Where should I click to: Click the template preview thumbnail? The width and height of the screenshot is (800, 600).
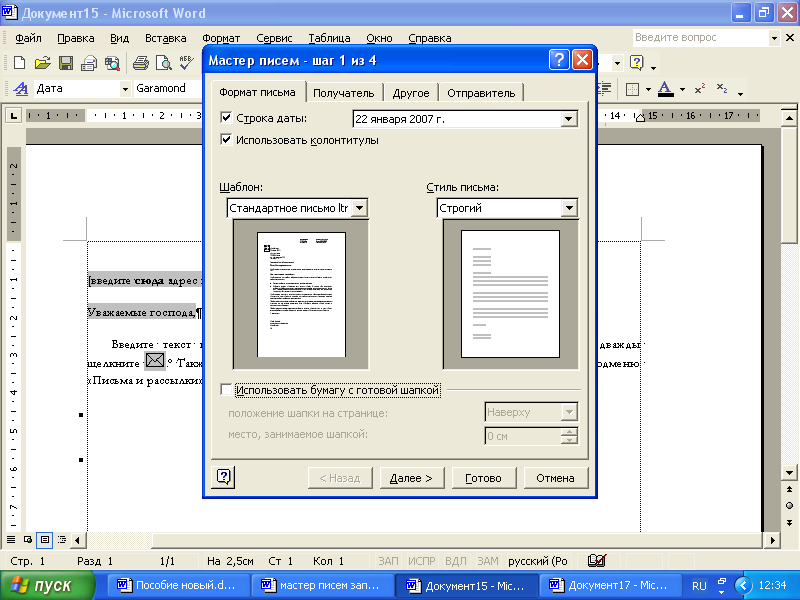[x=301, y=294]
